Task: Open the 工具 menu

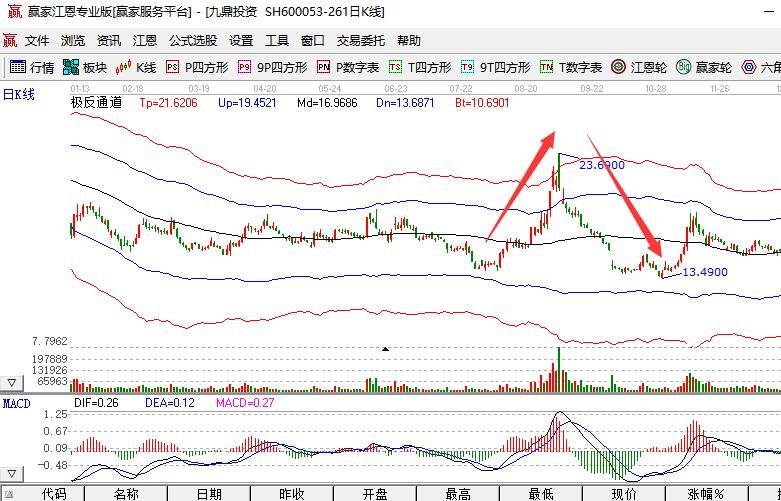Action: pos(277,40)
